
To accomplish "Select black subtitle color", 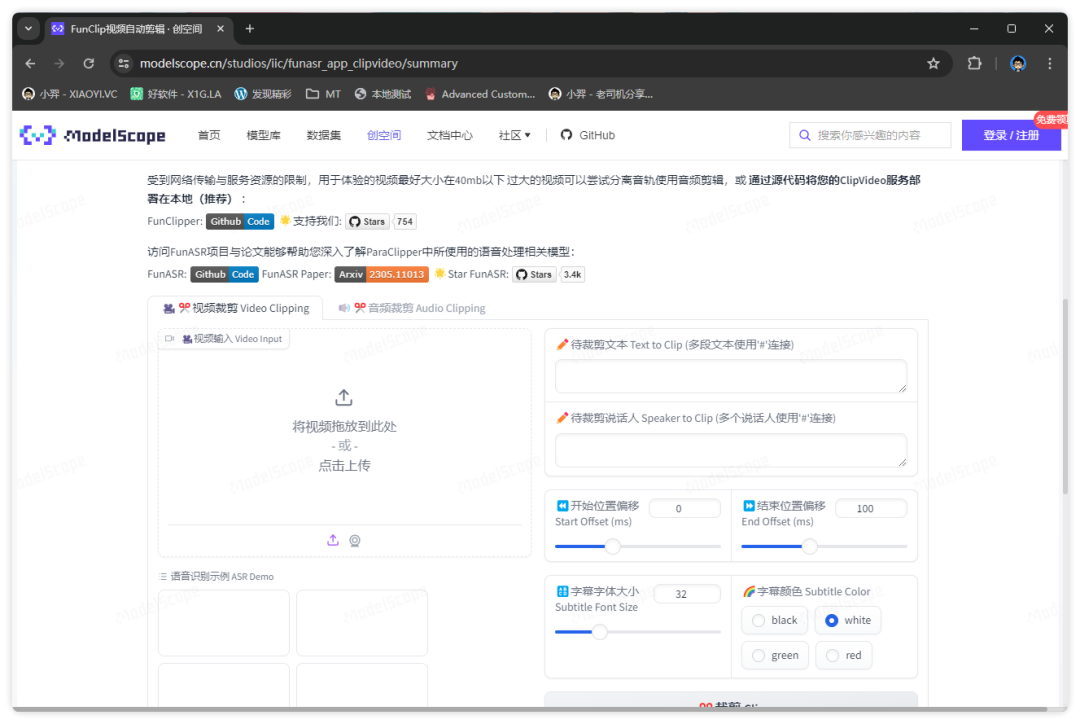I will point(775,620).
